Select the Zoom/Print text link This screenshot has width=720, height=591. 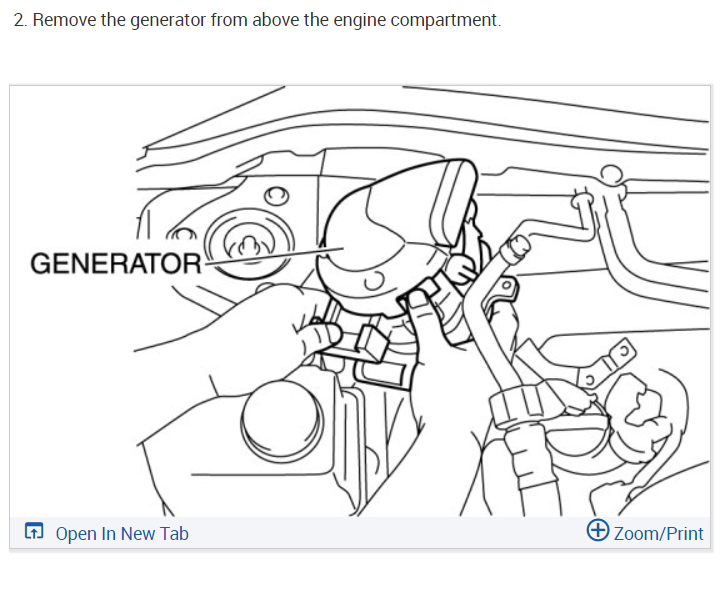(x=658, y=534)
